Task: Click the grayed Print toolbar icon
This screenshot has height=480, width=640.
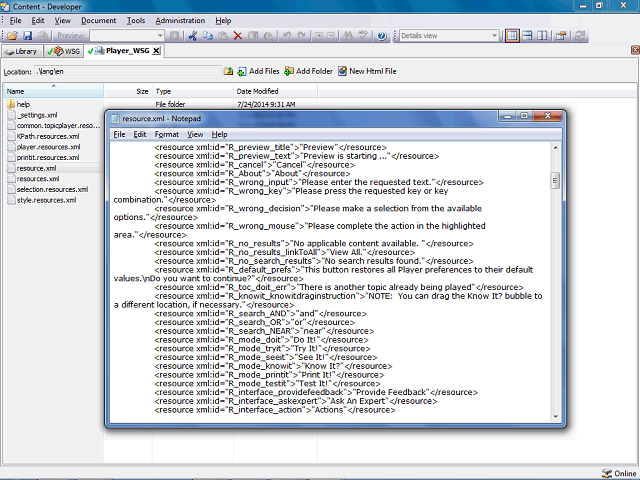Action: (x=42, y=36)
